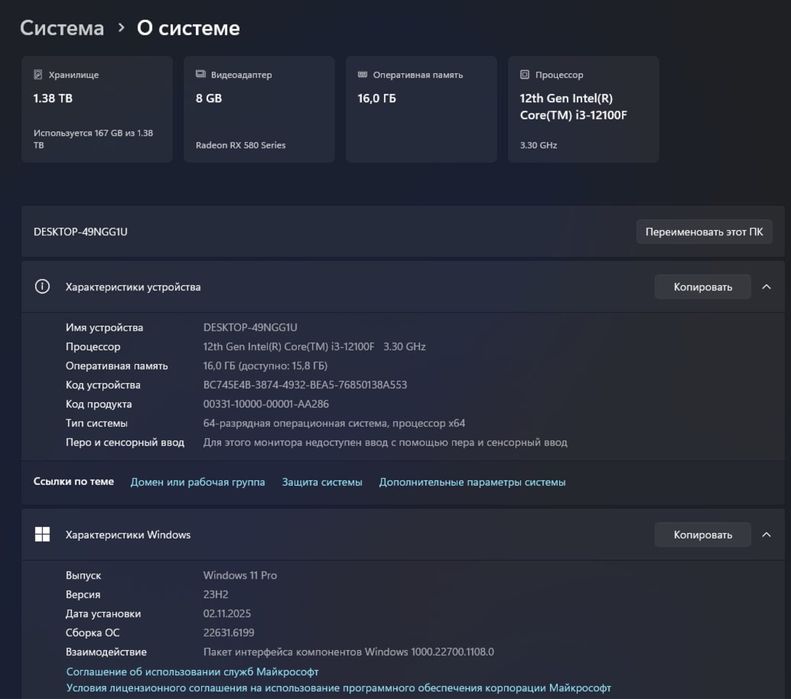Click the processor icon in Процессор card
Screen dimensions: 791x699
tap(525, 75)
